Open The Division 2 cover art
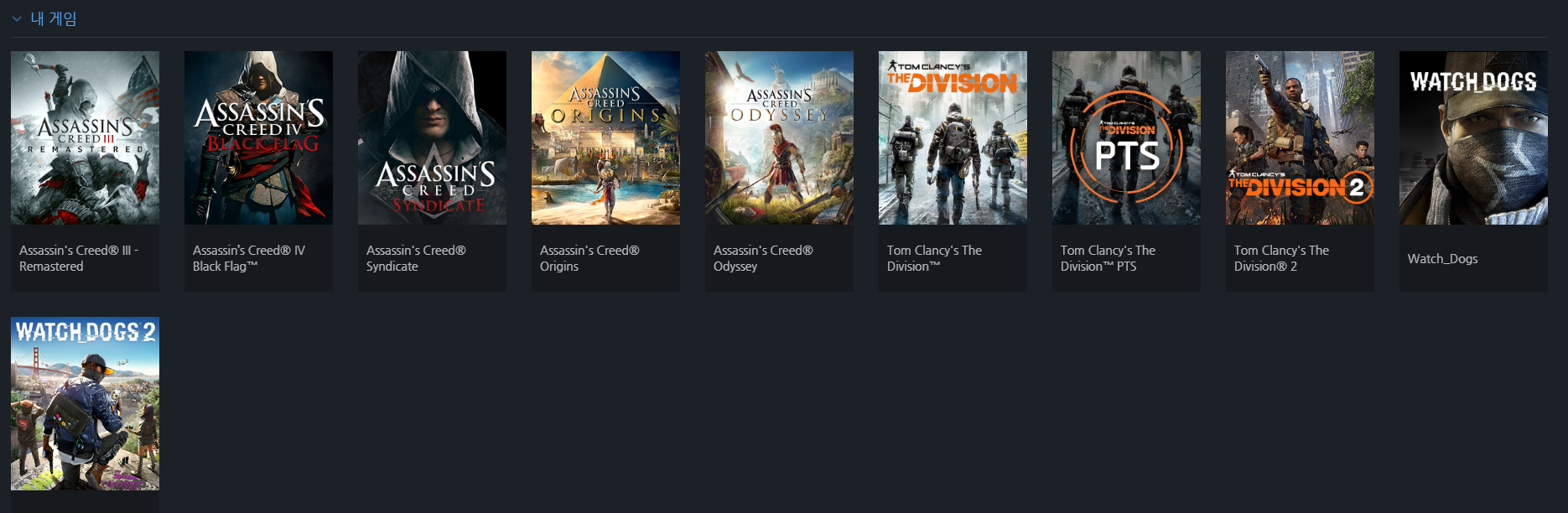The height and width of the screenshot is (513, 1568). pyautogui.click(x=1300, y=137)
